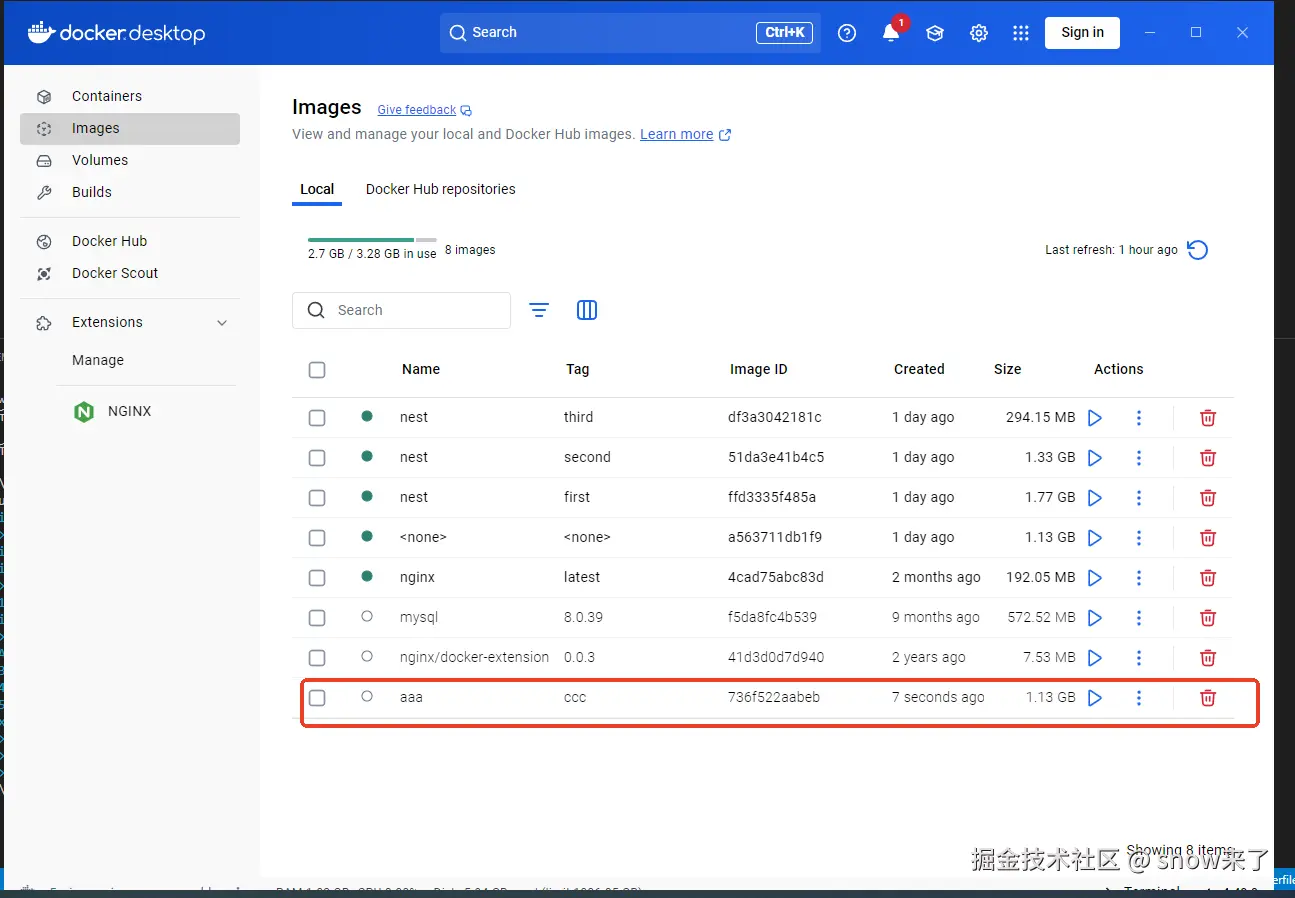Open more actions menu for aaa:ccc
1295x898 pixels.
point(1139,698)
